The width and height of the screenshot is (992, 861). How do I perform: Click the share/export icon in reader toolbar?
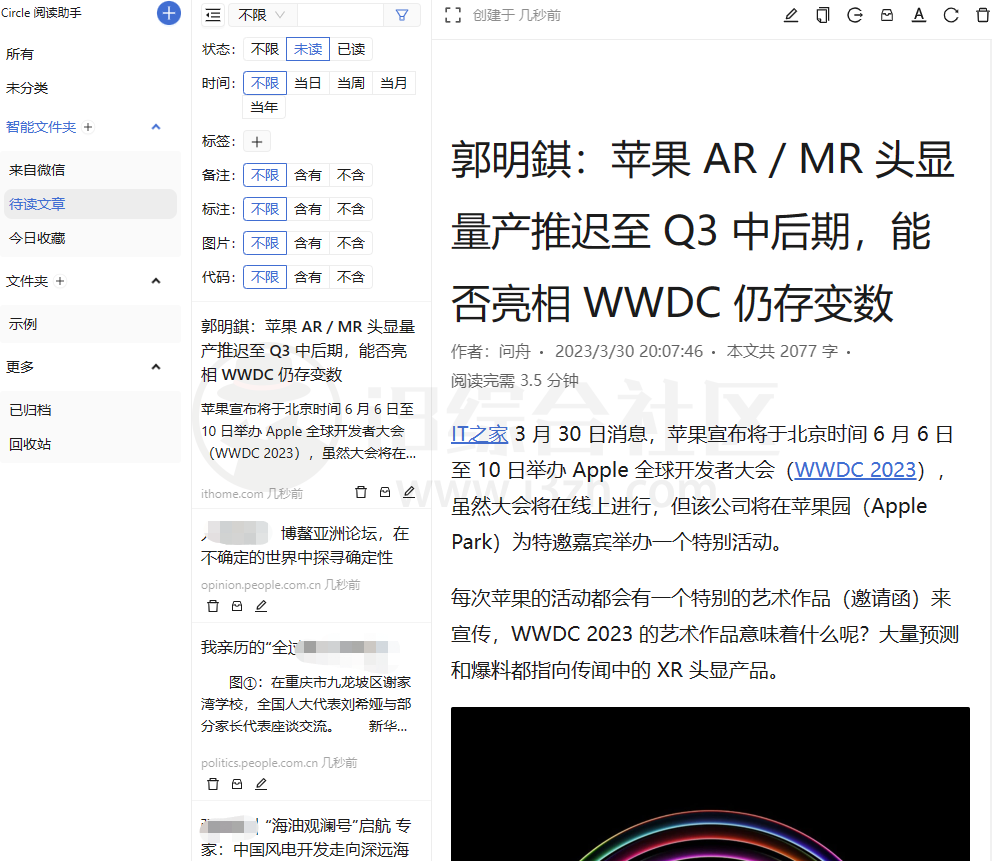[x=855, y=15]
